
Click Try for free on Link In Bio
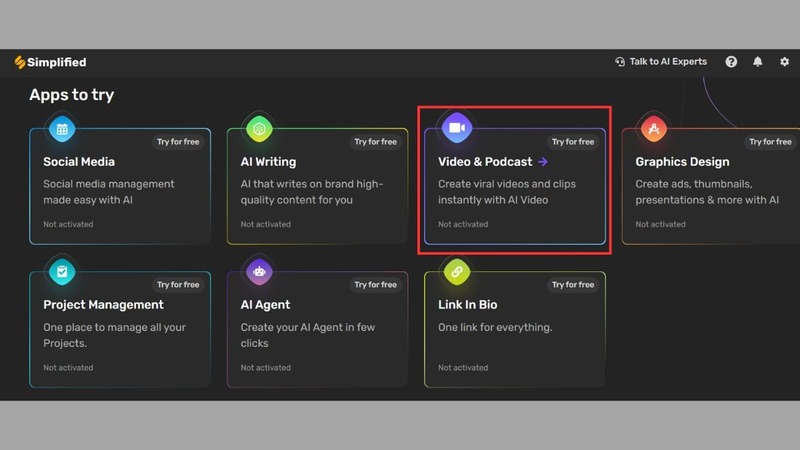573,285
